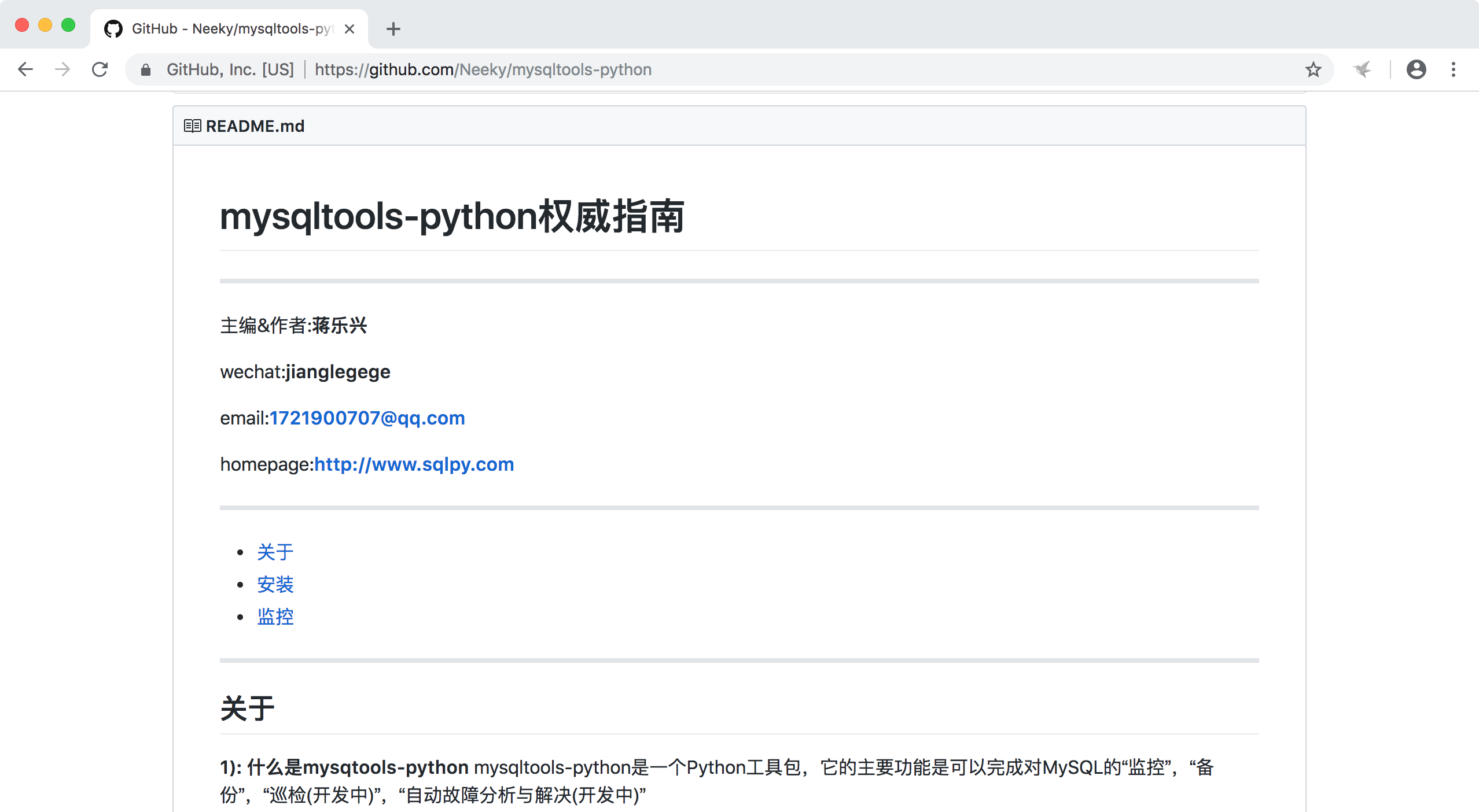This screenshot has height=812, width=1479.
Task: Visit the http://www.sqlpy.com homepage link
Action: (x=414, y=464)
